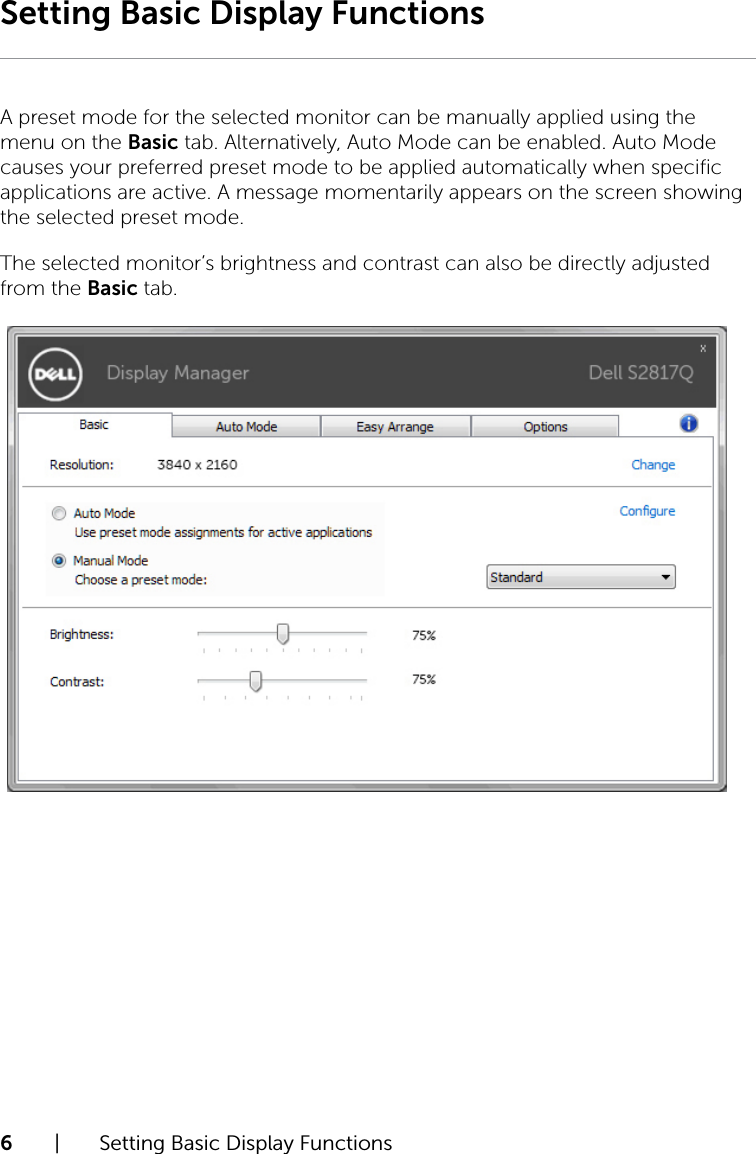Enable Auto Mode for active applications

(59, 513)
